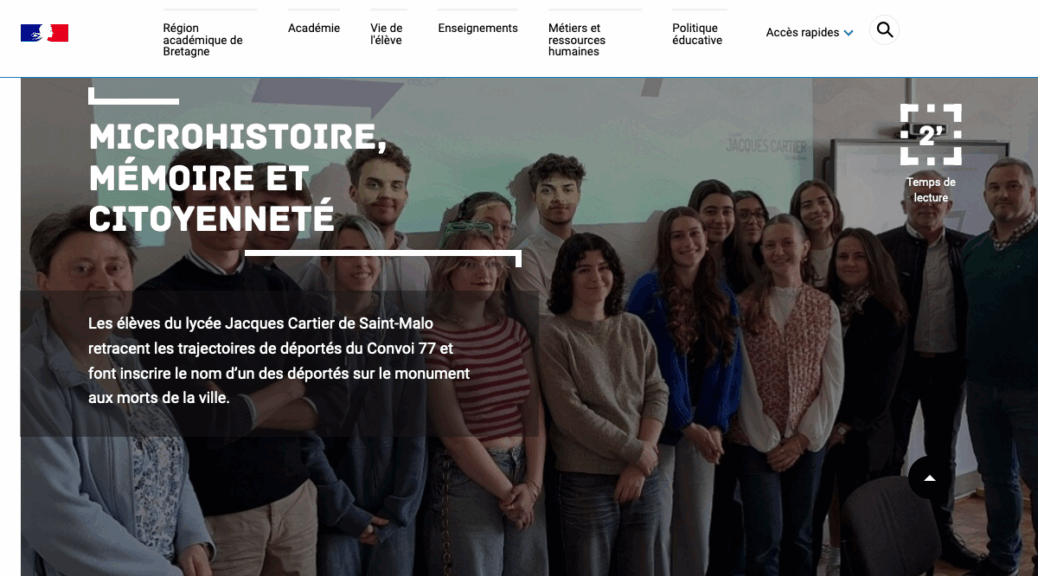Click the back-to-top arrow button
The image size is (1038, 576).
click(x=929, y=477)
